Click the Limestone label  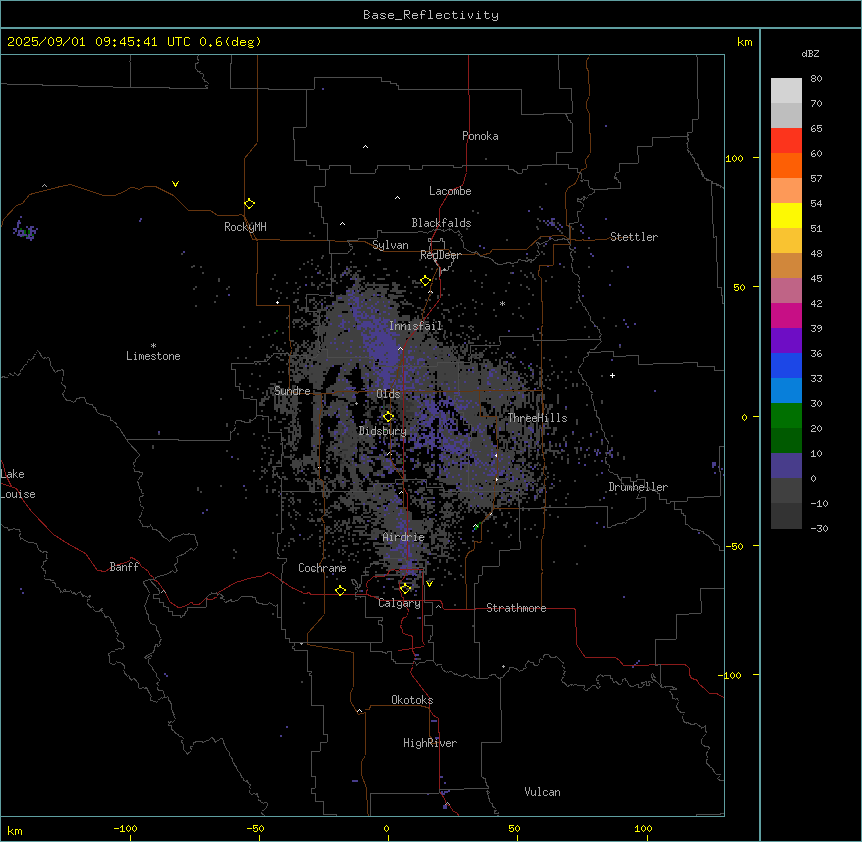click(x=153, y=356)
